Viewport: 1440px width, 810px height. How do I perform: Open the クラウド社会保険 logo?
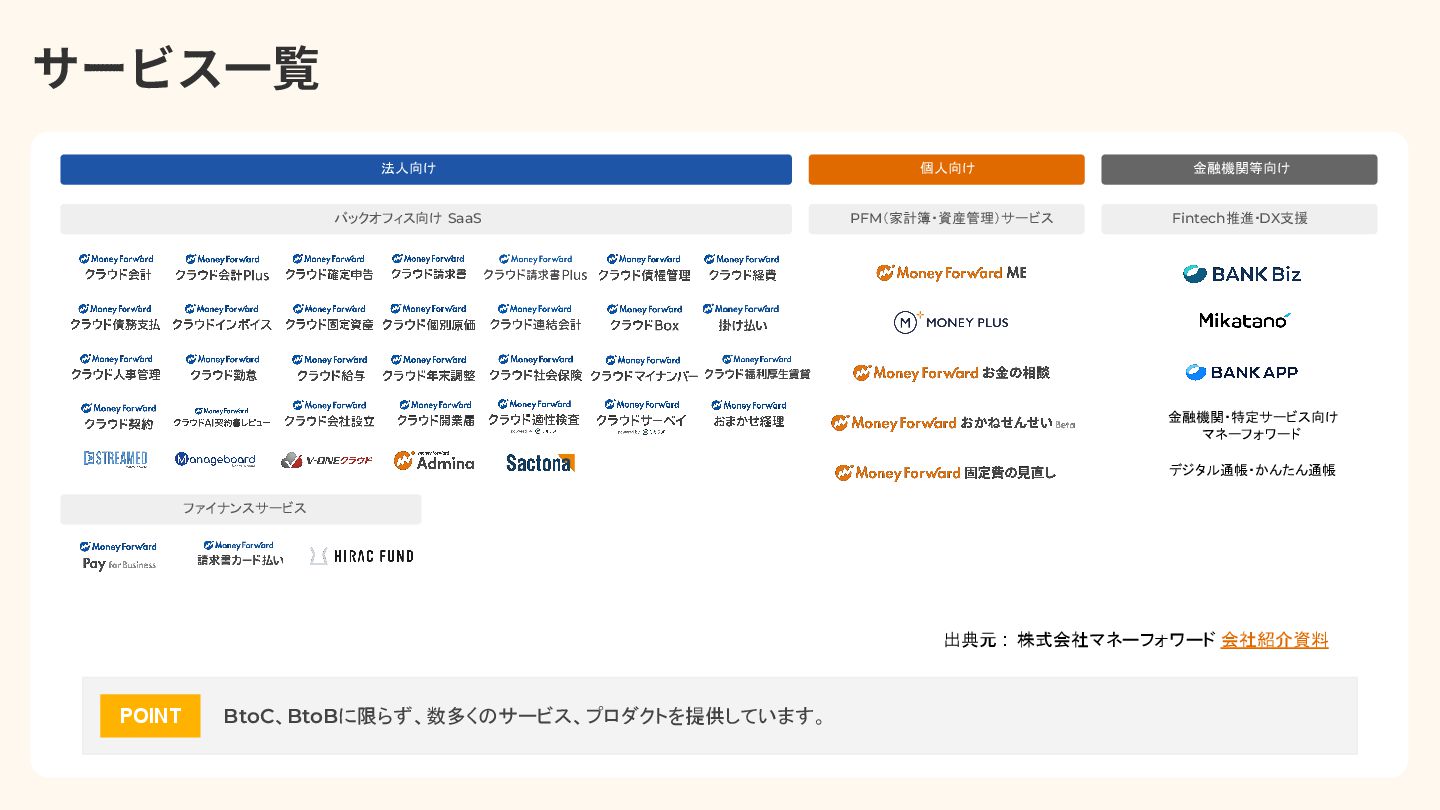point(535,367)
